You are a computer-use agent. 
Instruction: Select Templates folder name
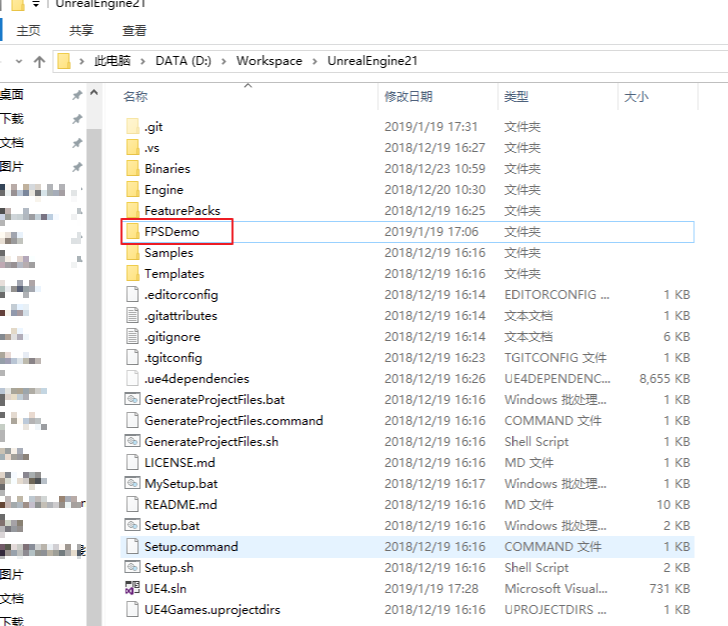(x=174, y=274)
